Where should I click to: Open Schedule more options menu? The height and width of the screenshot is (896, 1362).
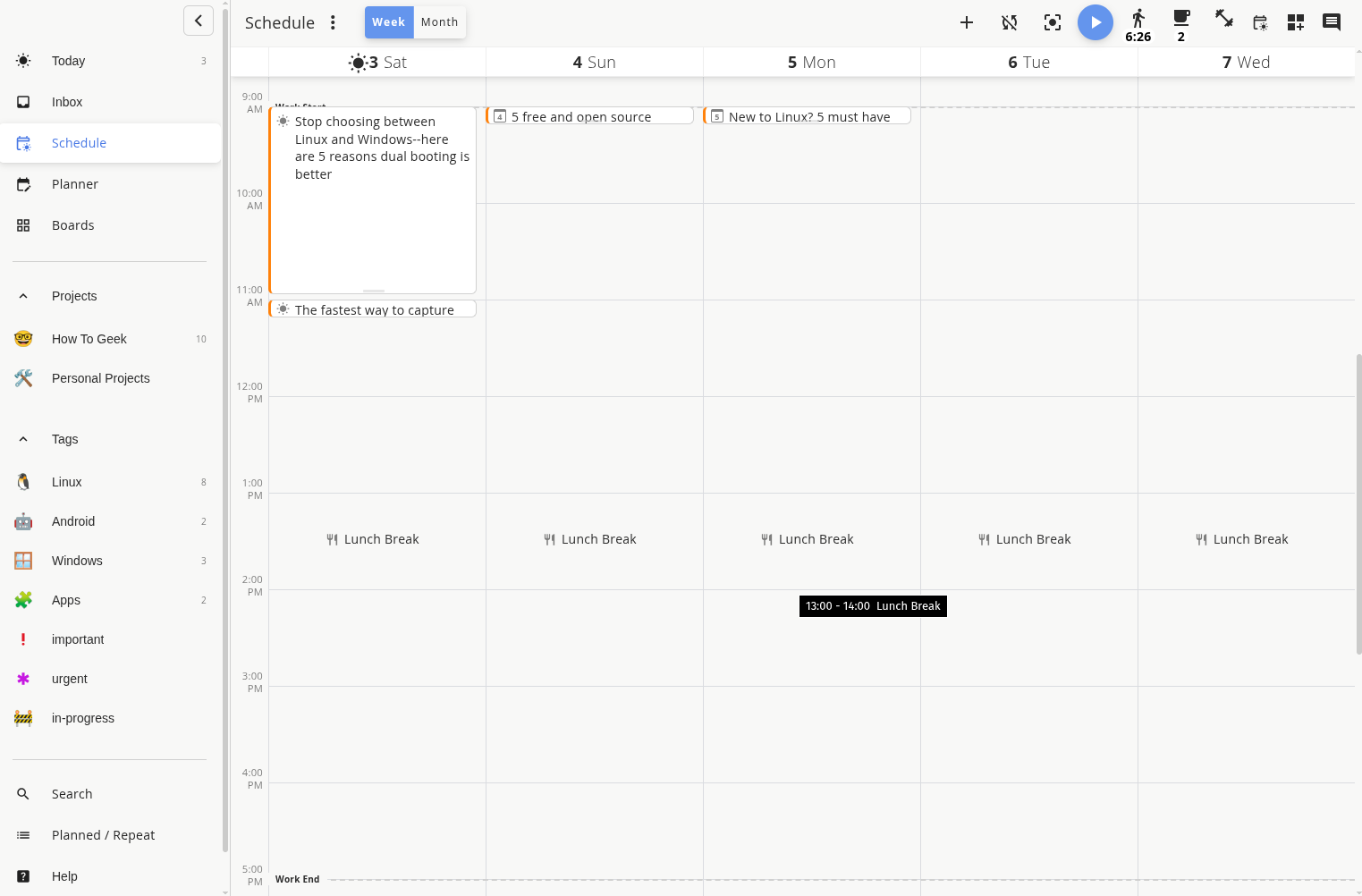[x=333, y=22]
